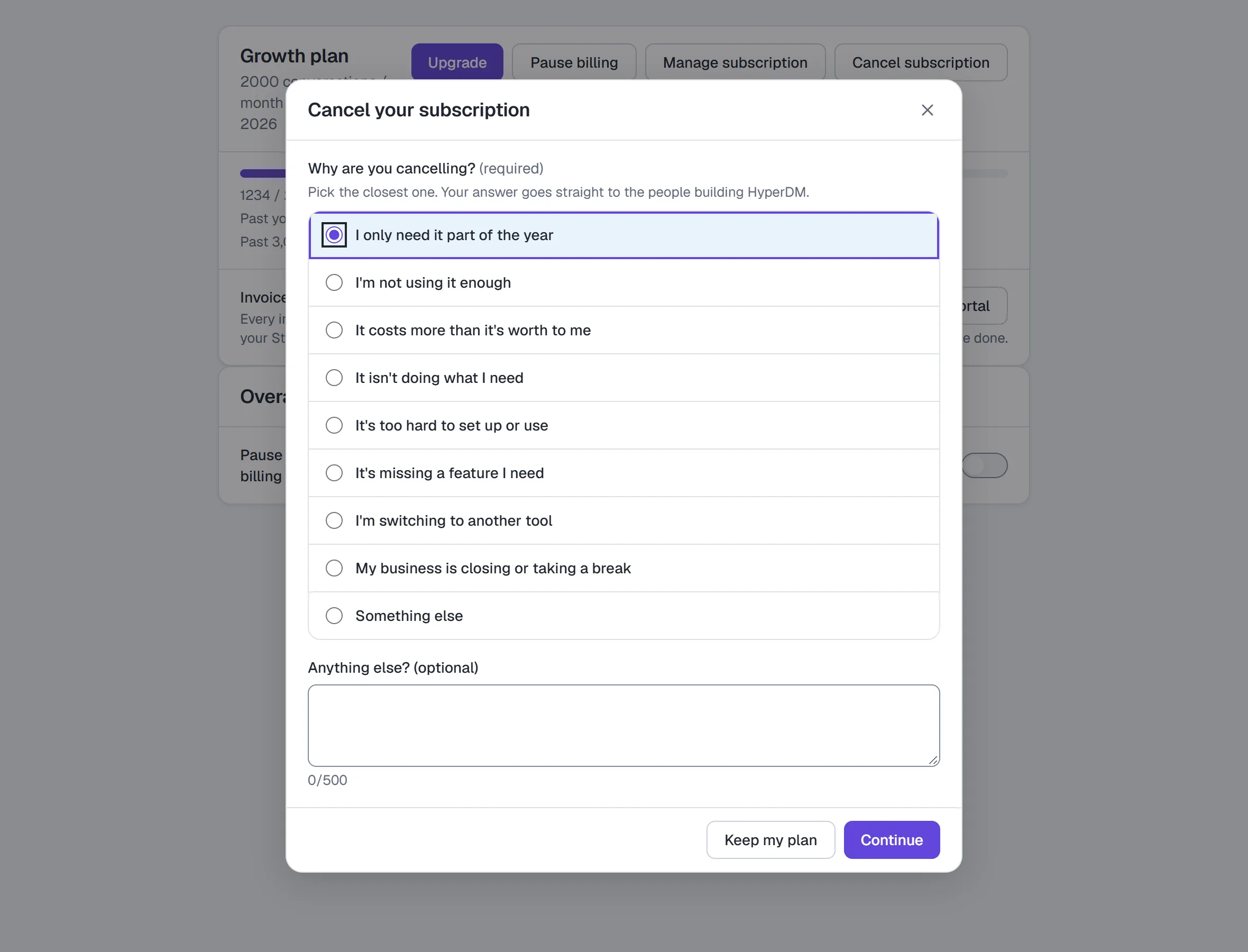Click the Keep my plan button
Image resolution: width=1248 pixels, height=952 pixels.
770,840
